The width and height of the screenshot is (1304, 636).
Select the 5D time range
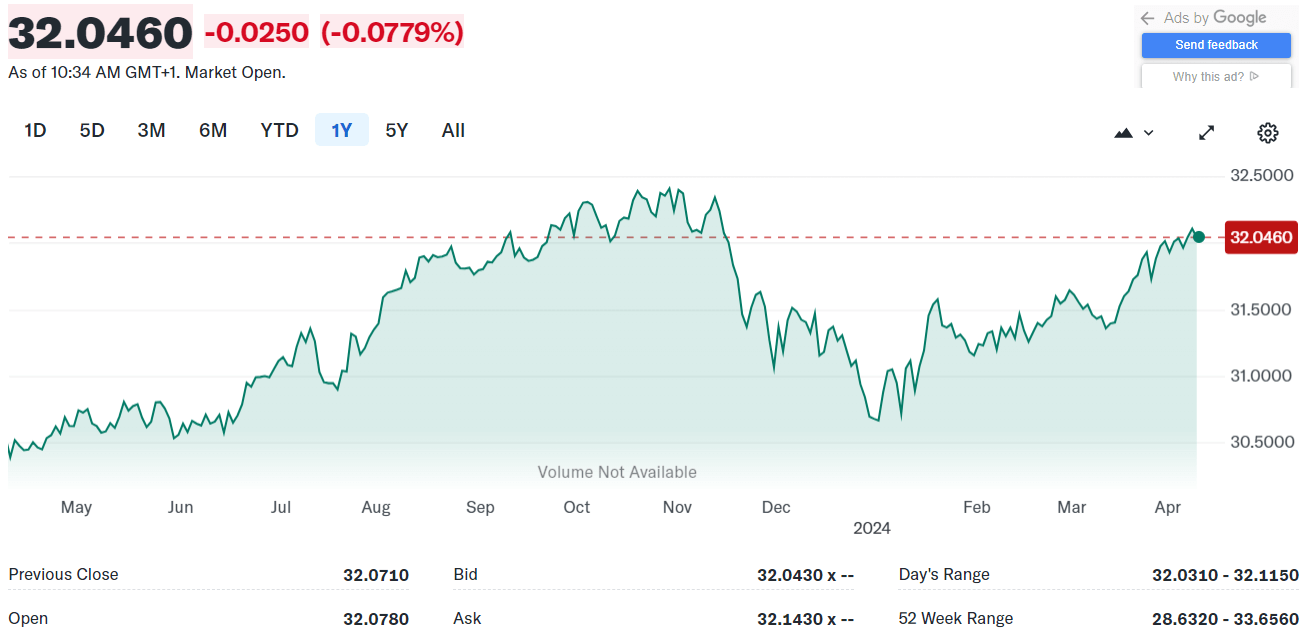[x=92, y=130]
